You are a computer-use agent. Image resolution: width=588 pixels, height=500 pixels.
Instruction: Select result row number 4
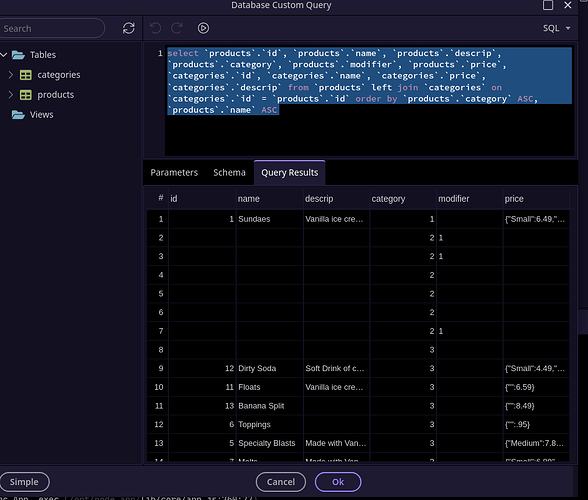point(158,275)
